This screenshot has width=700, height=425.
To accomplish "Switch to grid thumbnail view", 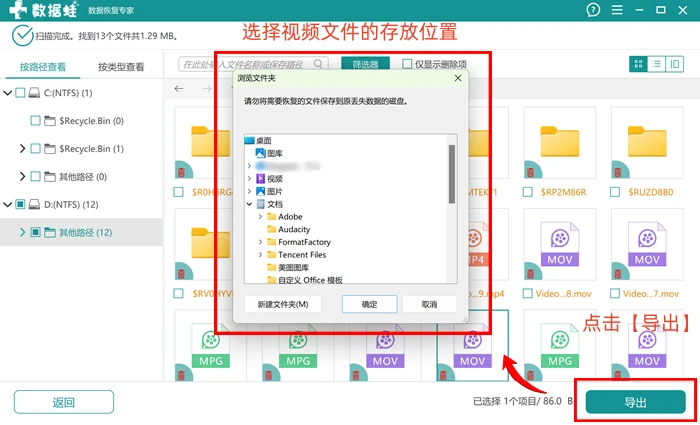I will (x=638, y=64).
